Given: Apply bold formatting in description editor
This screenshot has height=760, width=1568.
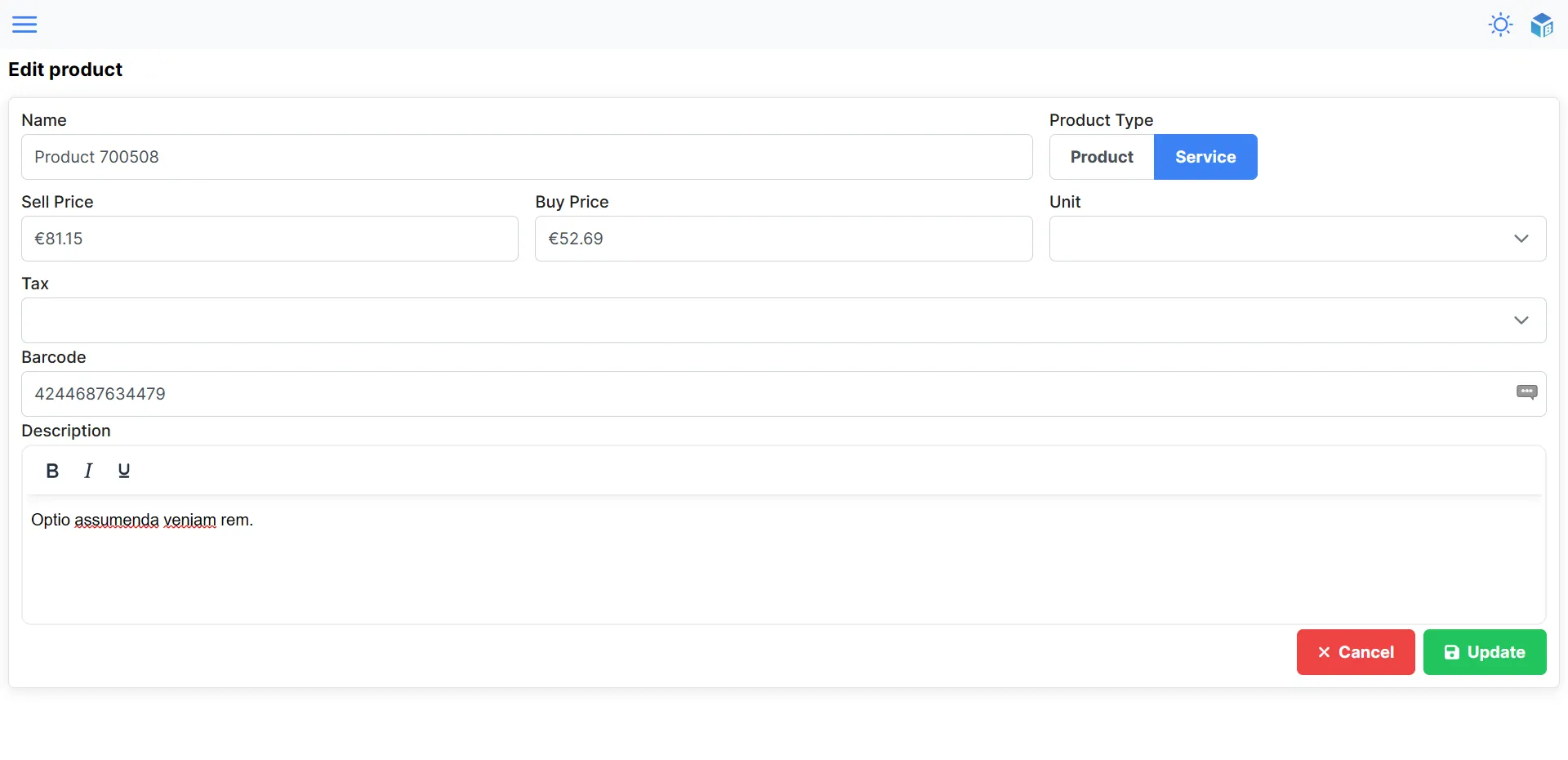Looking at the screenshot, I should (x=52, y=470).
